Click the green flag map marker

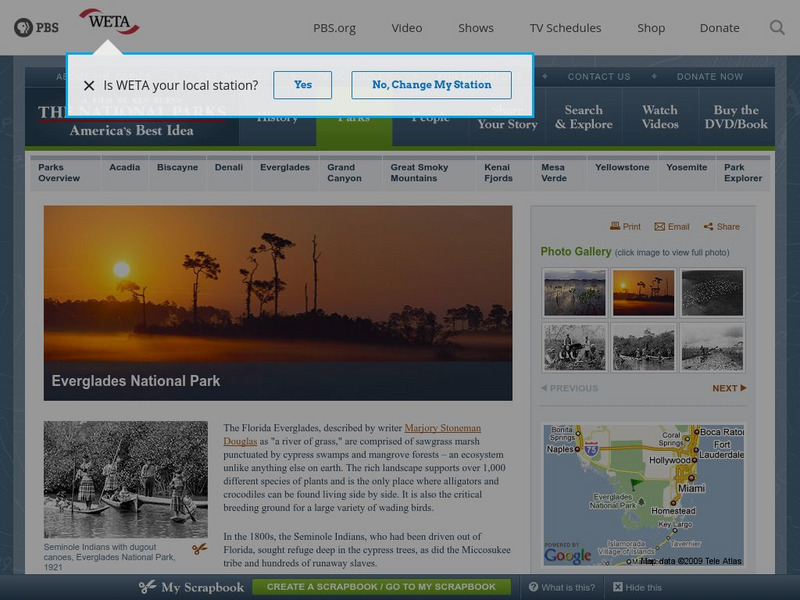(636, 483)
